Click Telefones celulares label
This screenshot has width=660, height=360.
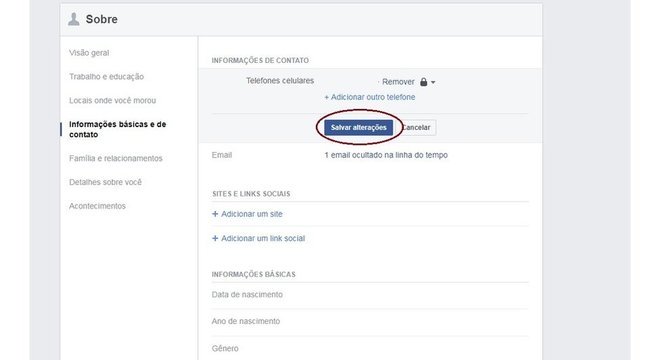[280, 80]
